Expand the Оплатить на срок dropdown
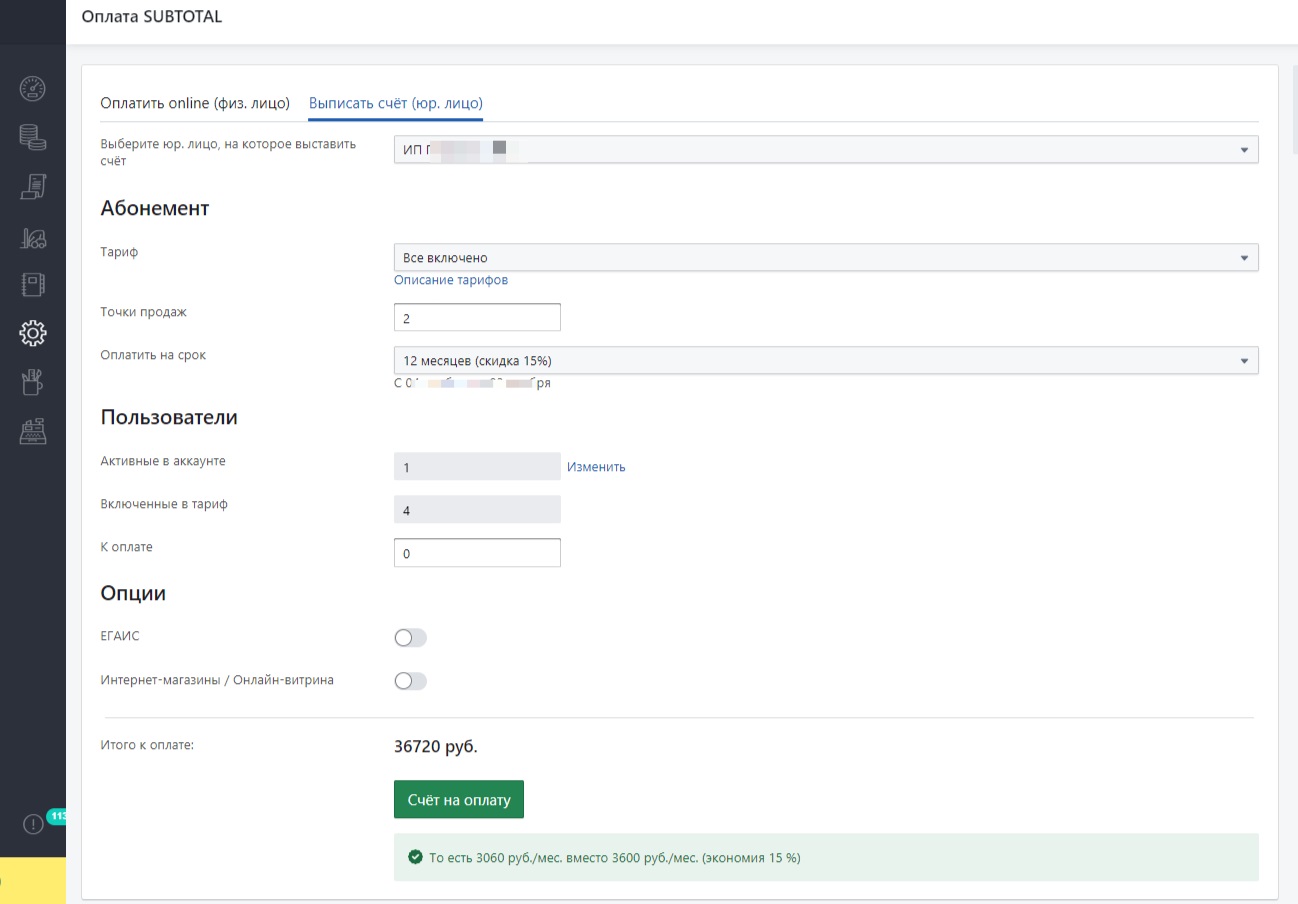1298x904 pixels. click(x=826, y=360)
